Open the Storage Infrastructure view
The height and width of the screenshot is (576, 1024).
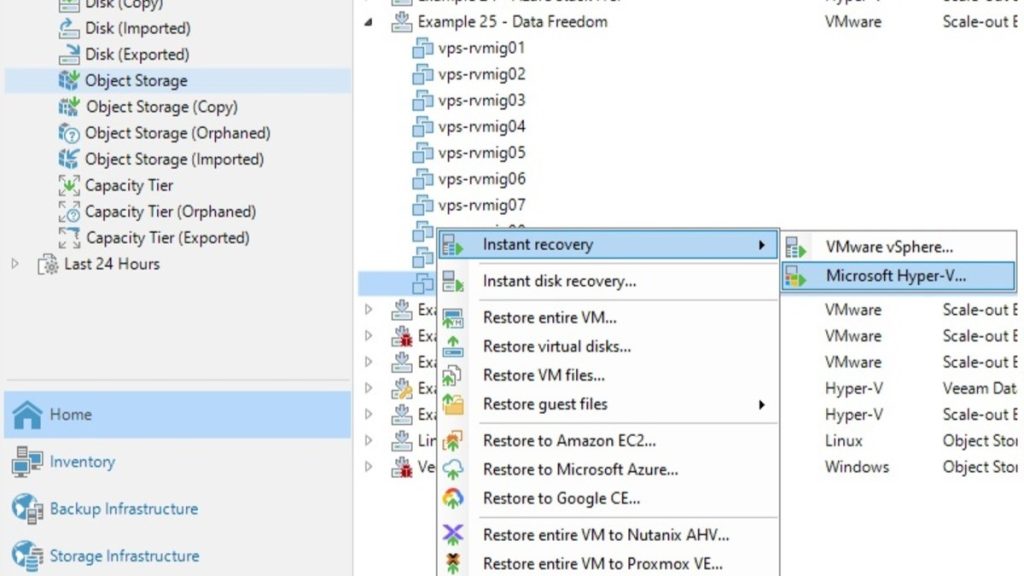click(x=178, y=556)
